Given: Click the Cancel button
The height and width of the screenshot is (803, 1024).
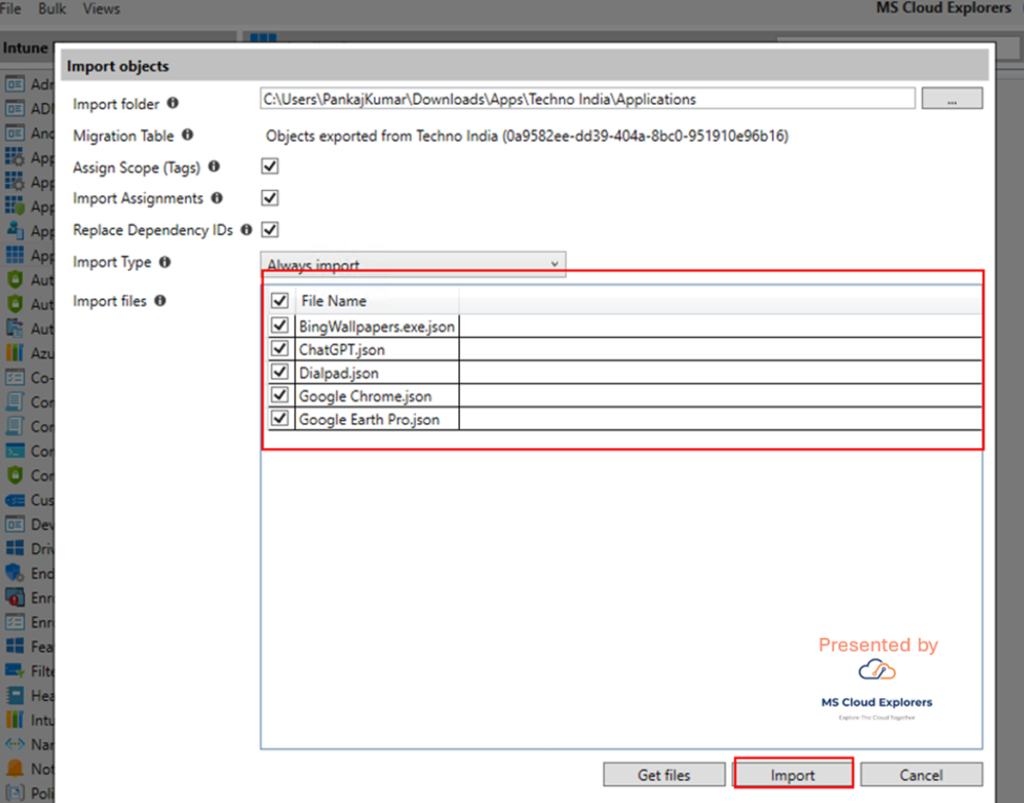Looking at the screenshot, I should tap(921, 775).
